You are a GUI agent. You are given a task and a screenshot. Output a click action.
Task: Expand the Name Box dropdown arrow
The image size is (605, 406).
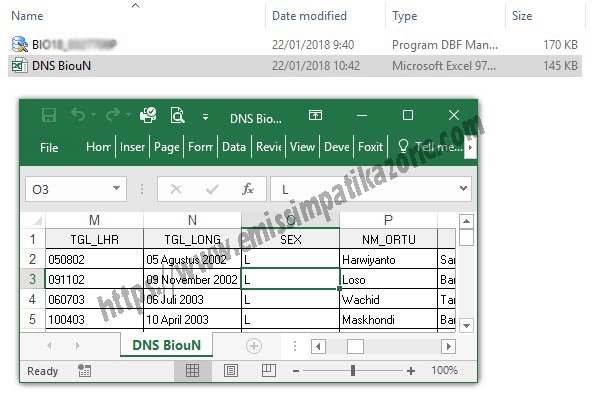coord(116,188)
